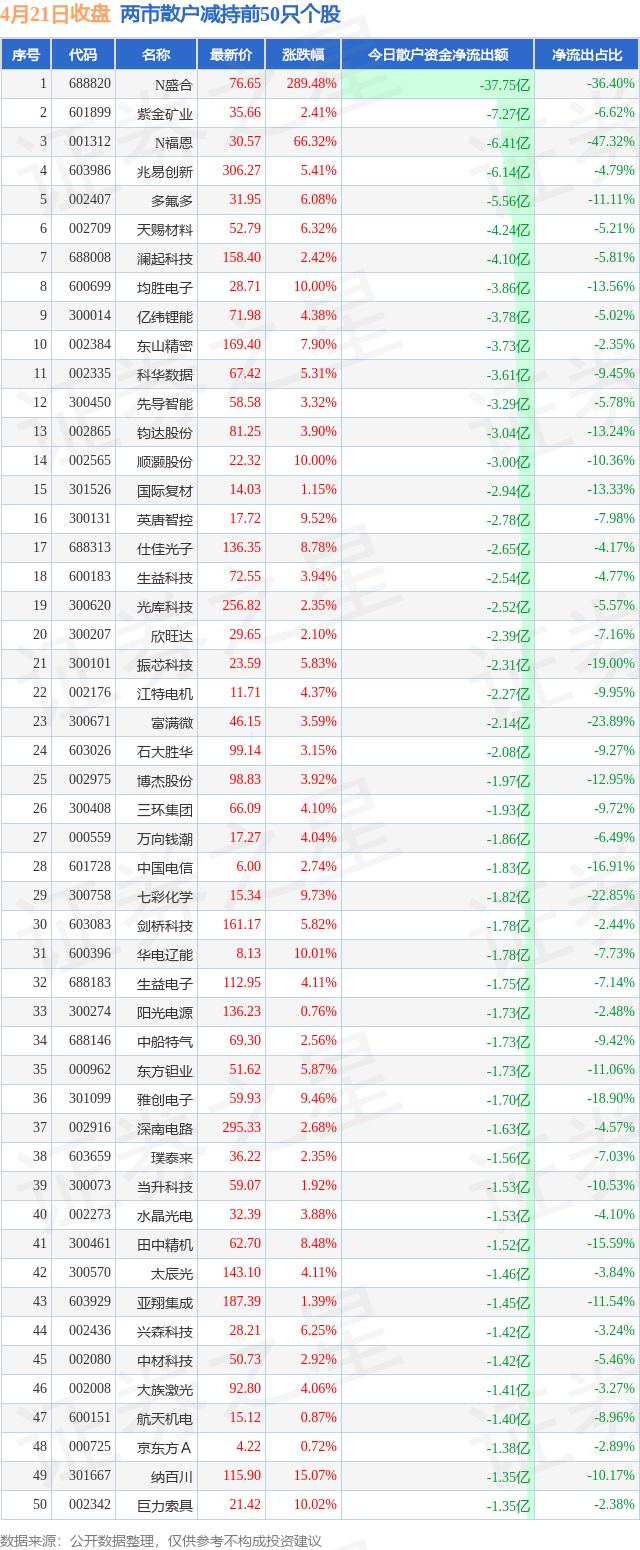
Task: Click 东山精密 price 169.40
Action: tap(242, 345)
